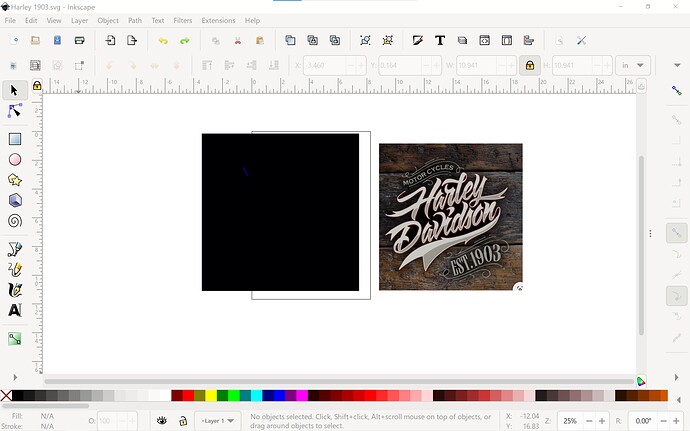Open the Layer menu

[79, 20]
